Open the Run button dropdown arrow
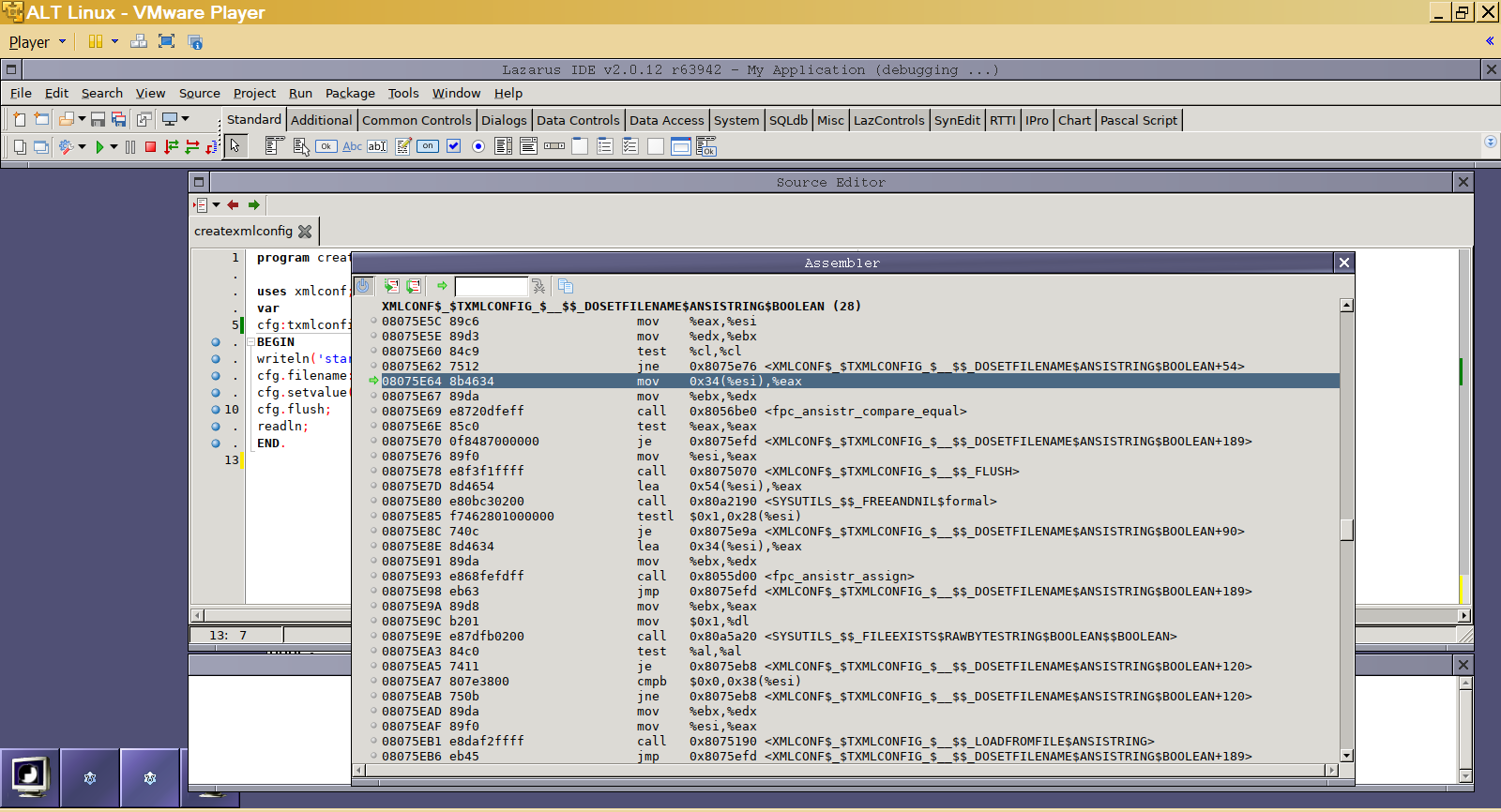The width and height of the screenshot is (1501, 812). [114, 147]
